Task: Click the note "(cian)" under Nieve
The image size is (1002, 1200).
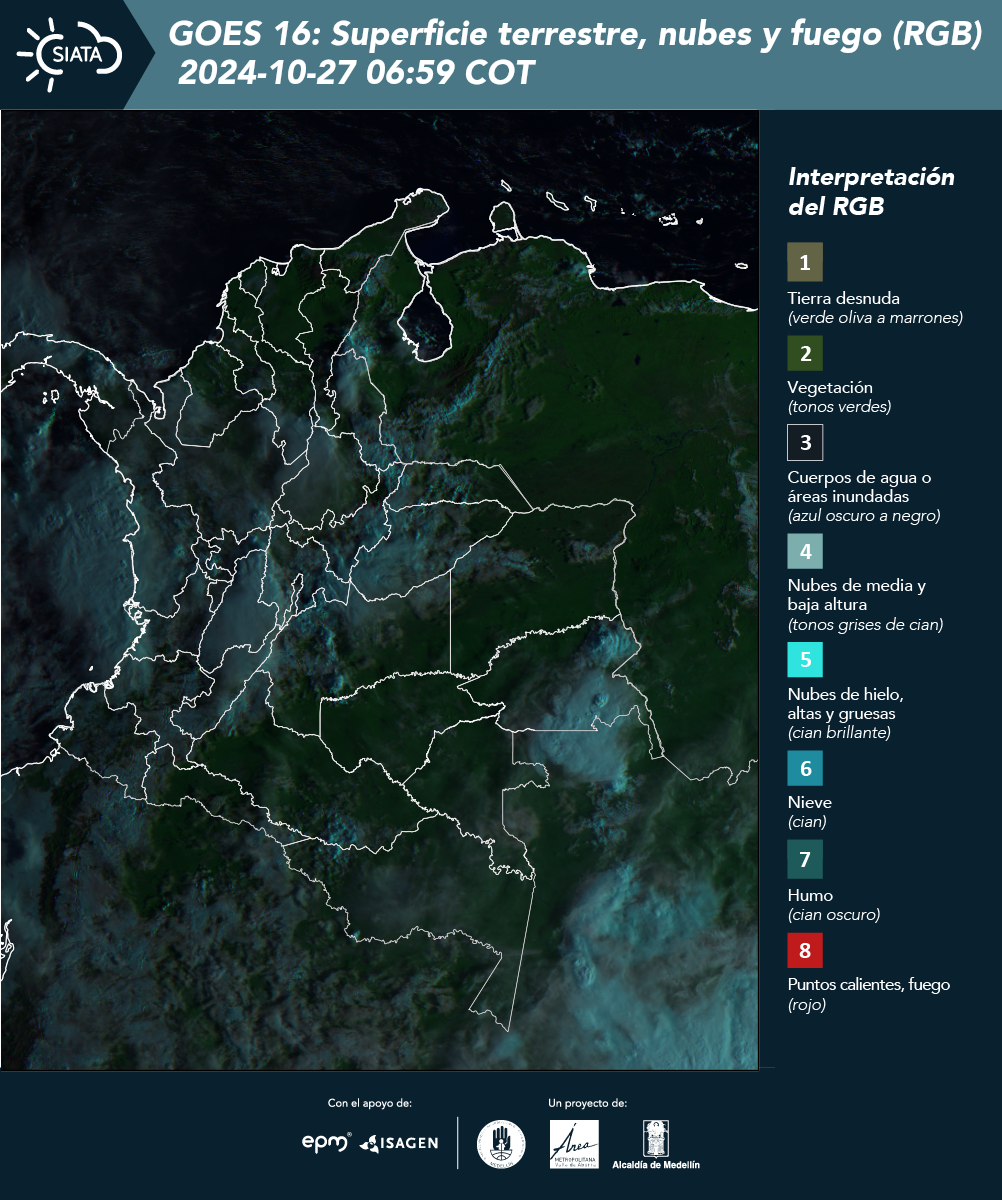Action: pyautogui.click(x=807, y=822)
